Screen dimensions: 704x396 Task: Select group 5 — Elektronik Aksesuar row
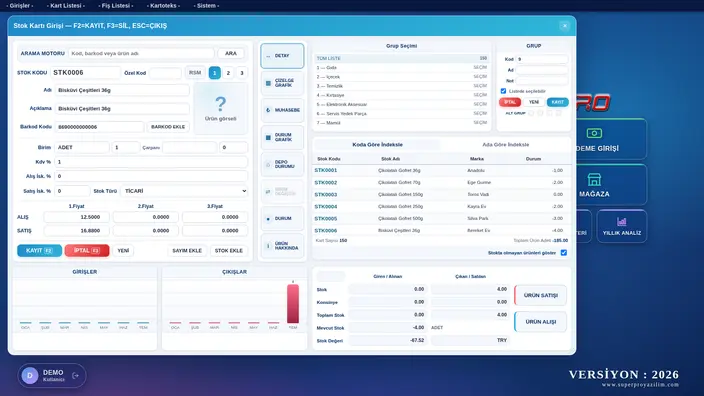pos(401,104)
